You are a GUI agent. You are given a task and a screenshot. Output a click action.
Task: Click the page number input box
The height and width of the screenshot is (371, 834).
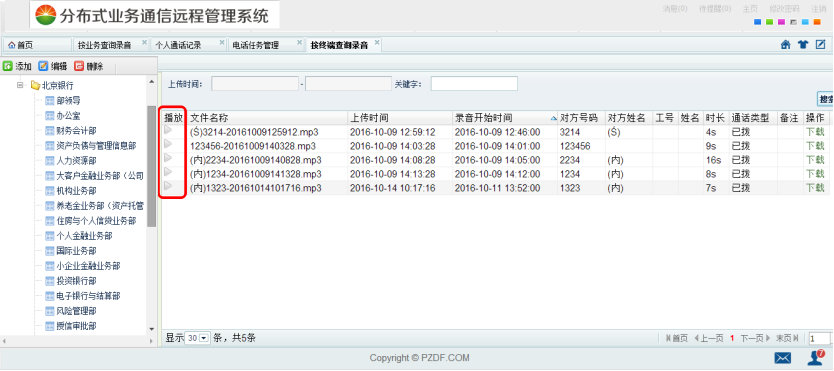820,339
